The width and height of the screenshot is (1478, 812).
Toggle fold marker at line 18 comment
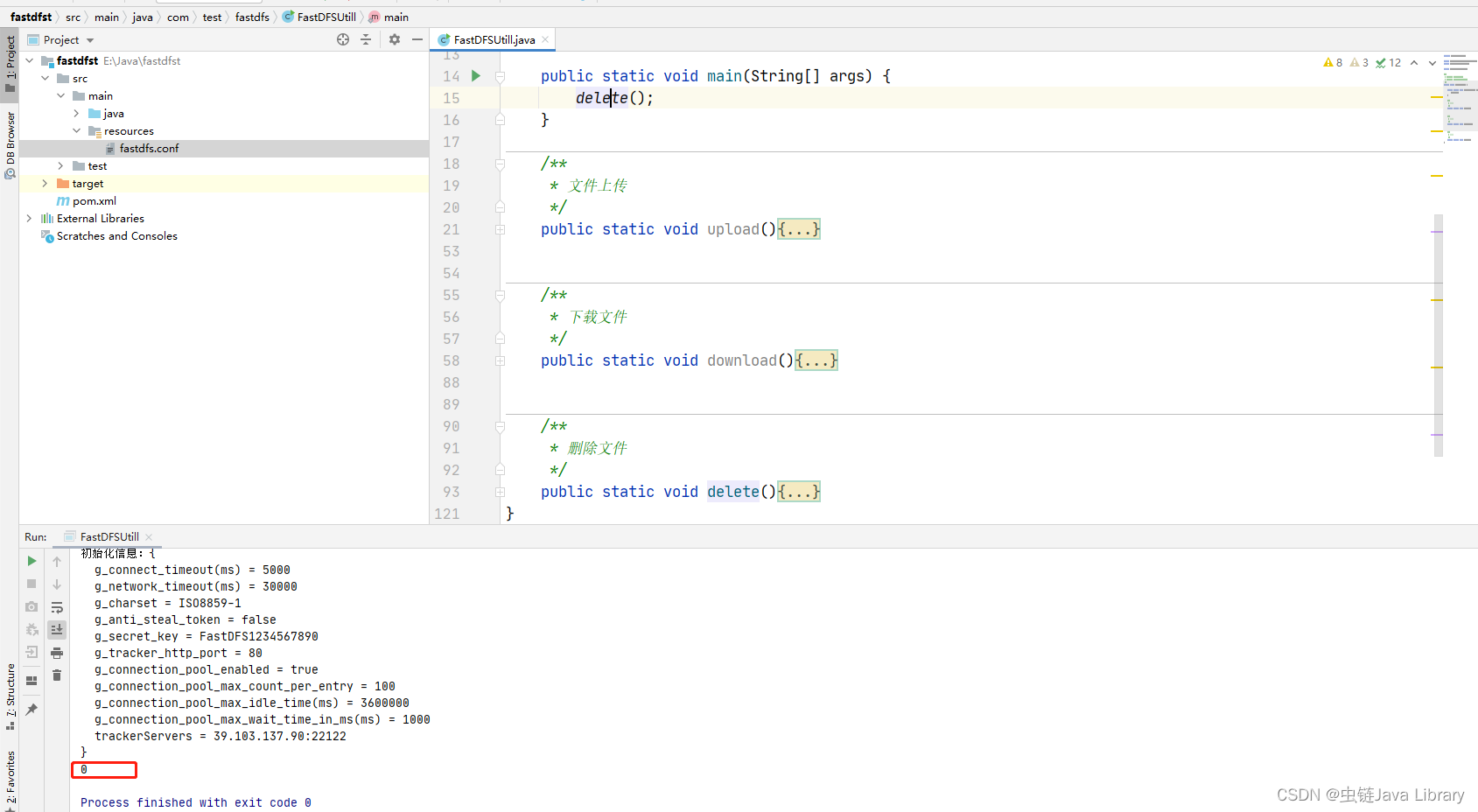(x=501, y=164)
